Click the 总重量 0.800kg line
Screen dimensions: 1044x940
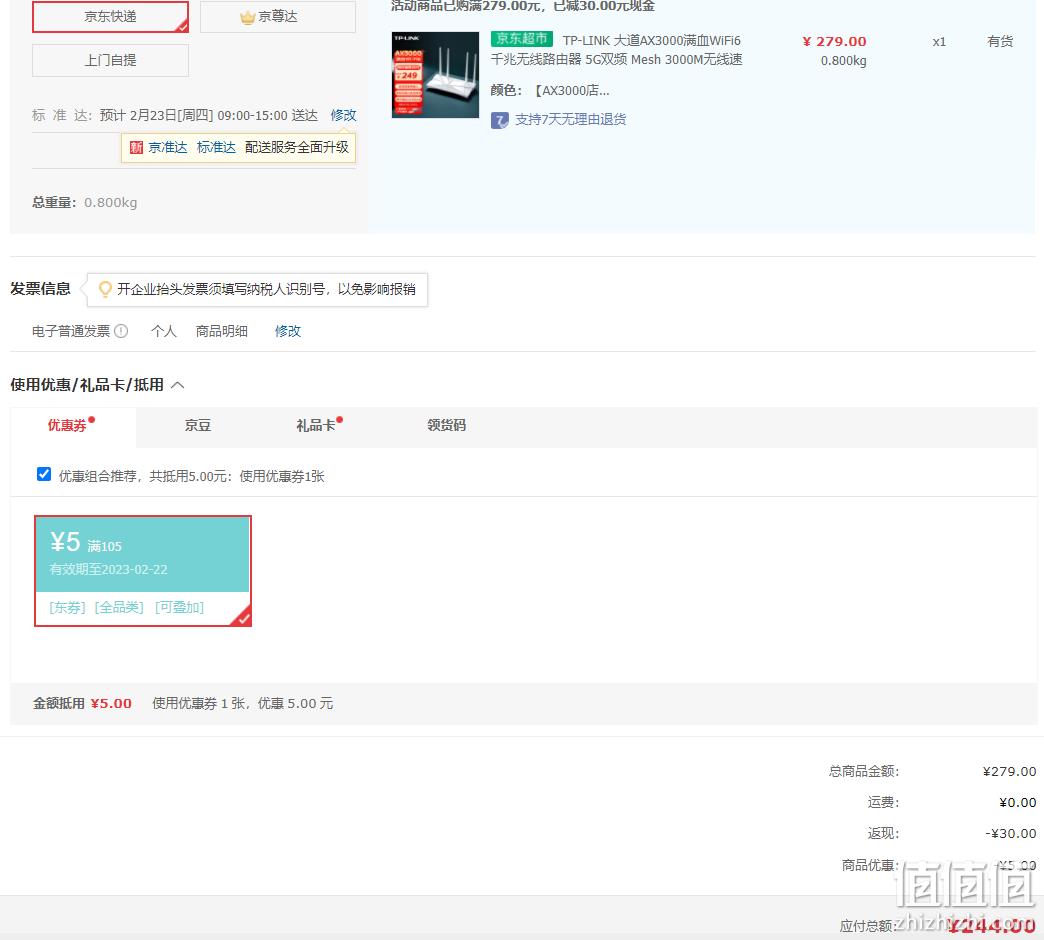(x=85, y=202)
